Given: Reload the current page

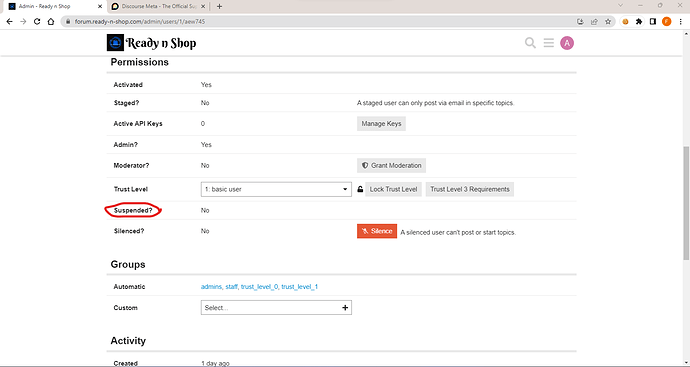Looking at the screenshot, I should [x=37, y=21].
